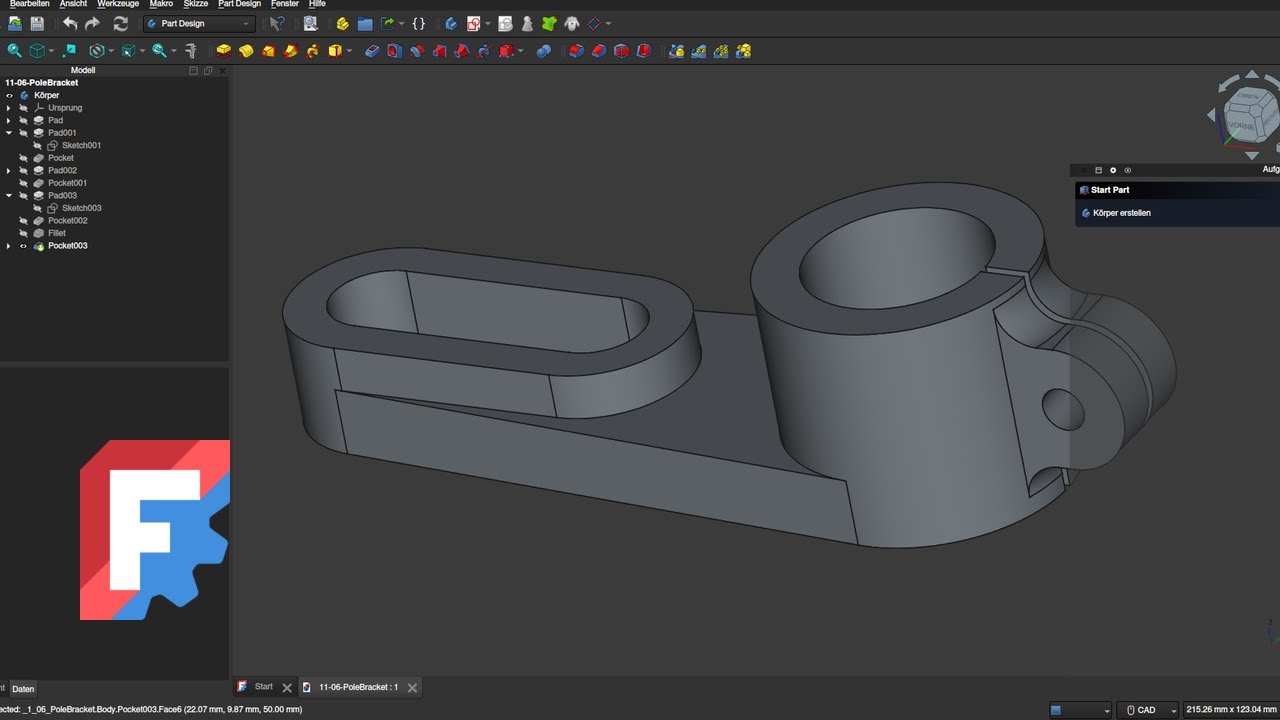Toggle visibility of Ursprung

(23, 108)
